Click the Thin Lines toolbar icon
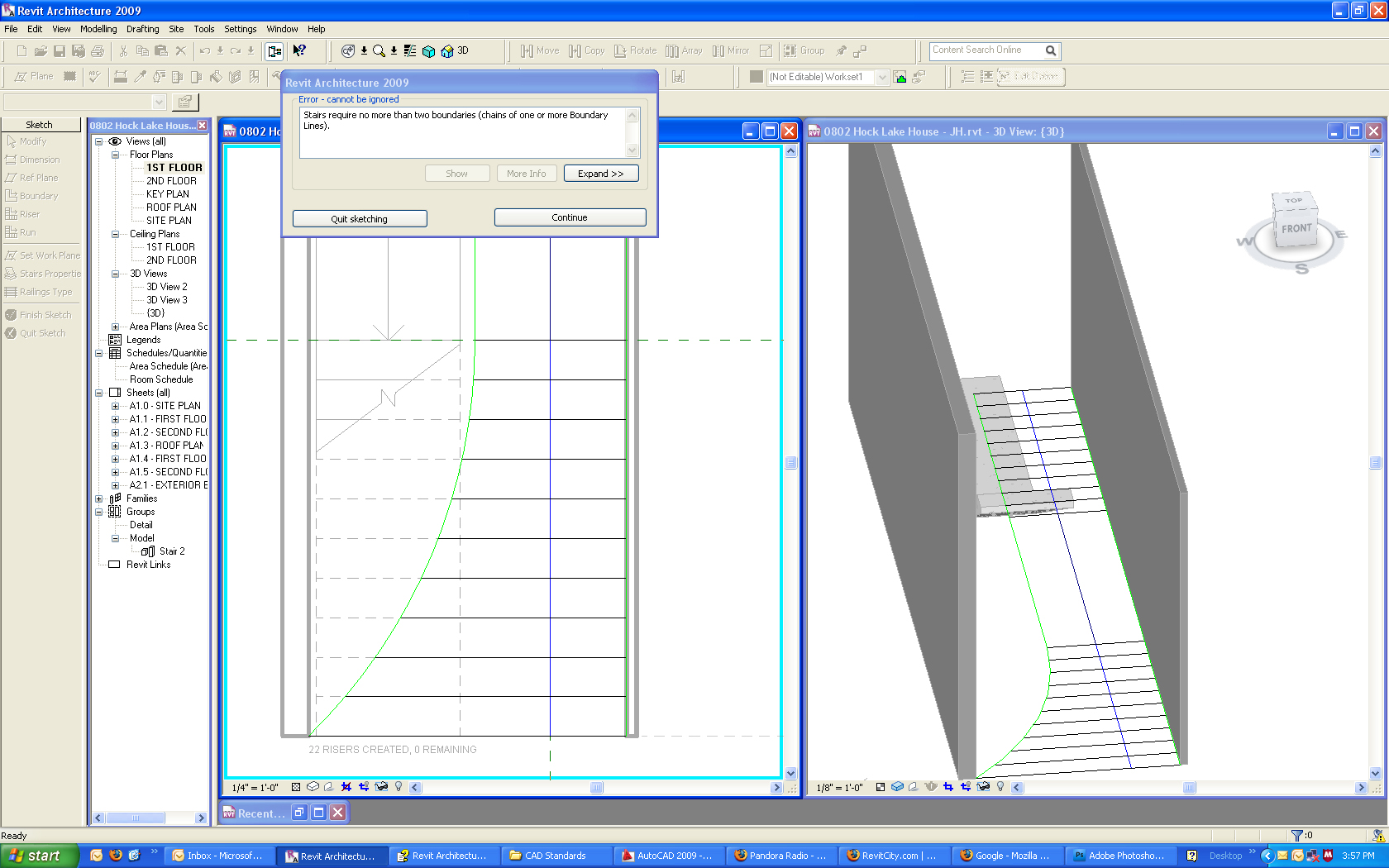Screen dimensions: 1389x868 (x=410, y=51)
